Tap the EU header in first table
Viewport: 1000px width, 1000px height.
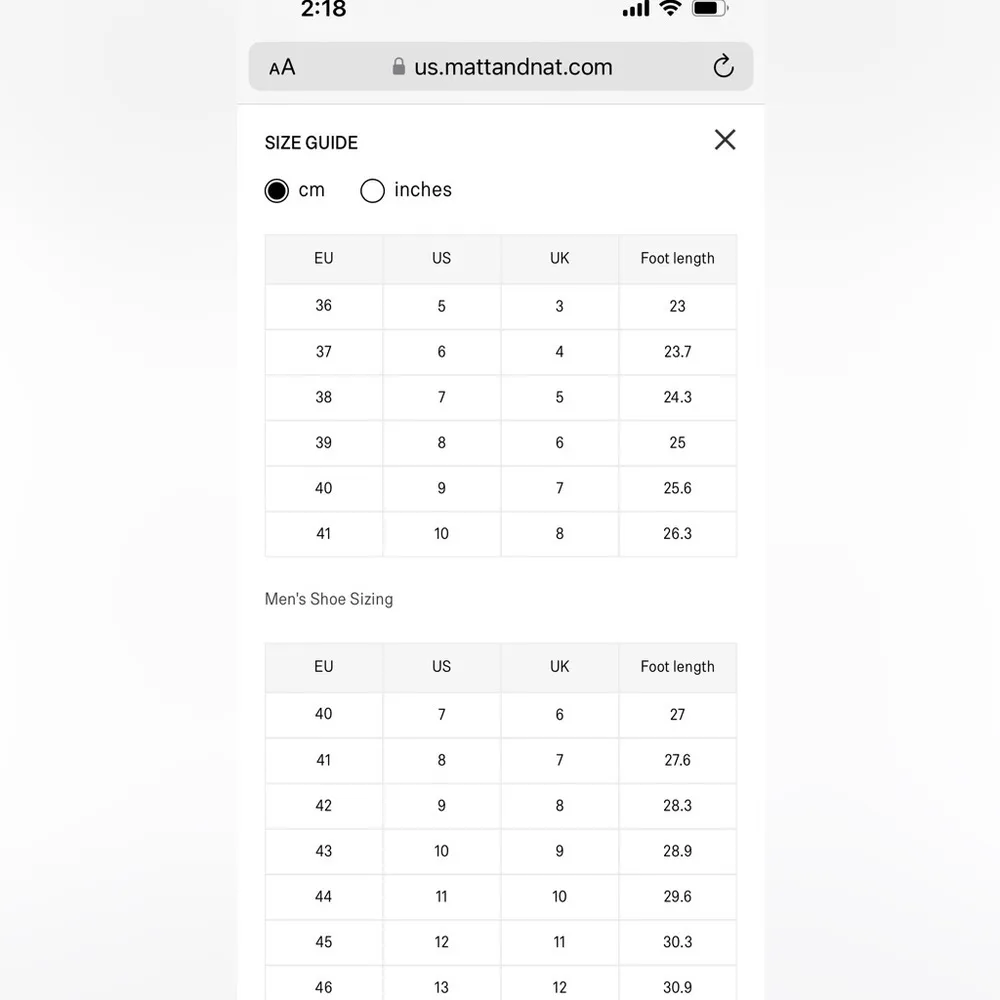pyautogui.click(x=323, y=258)
